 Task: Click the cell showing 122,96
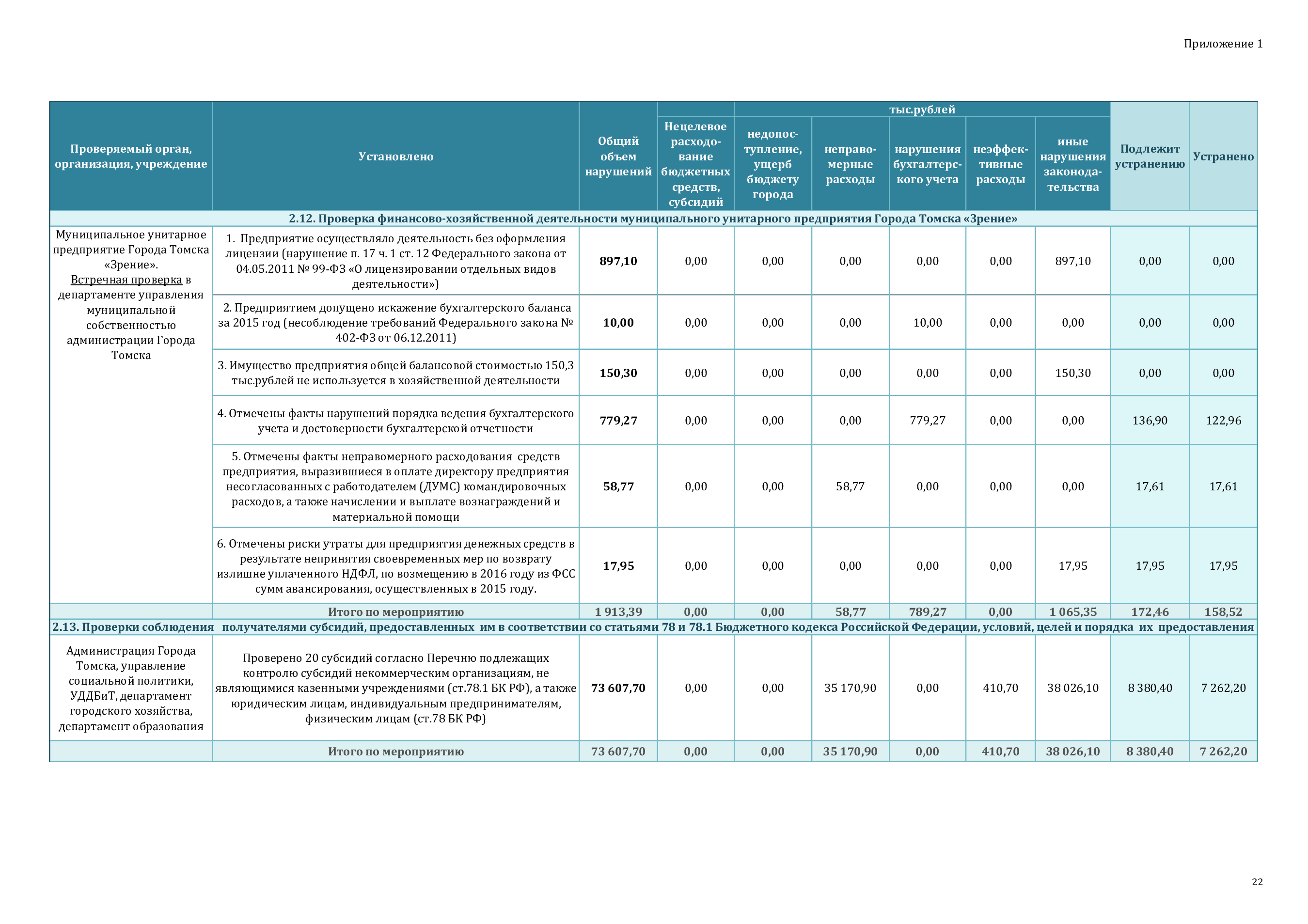1223,421
